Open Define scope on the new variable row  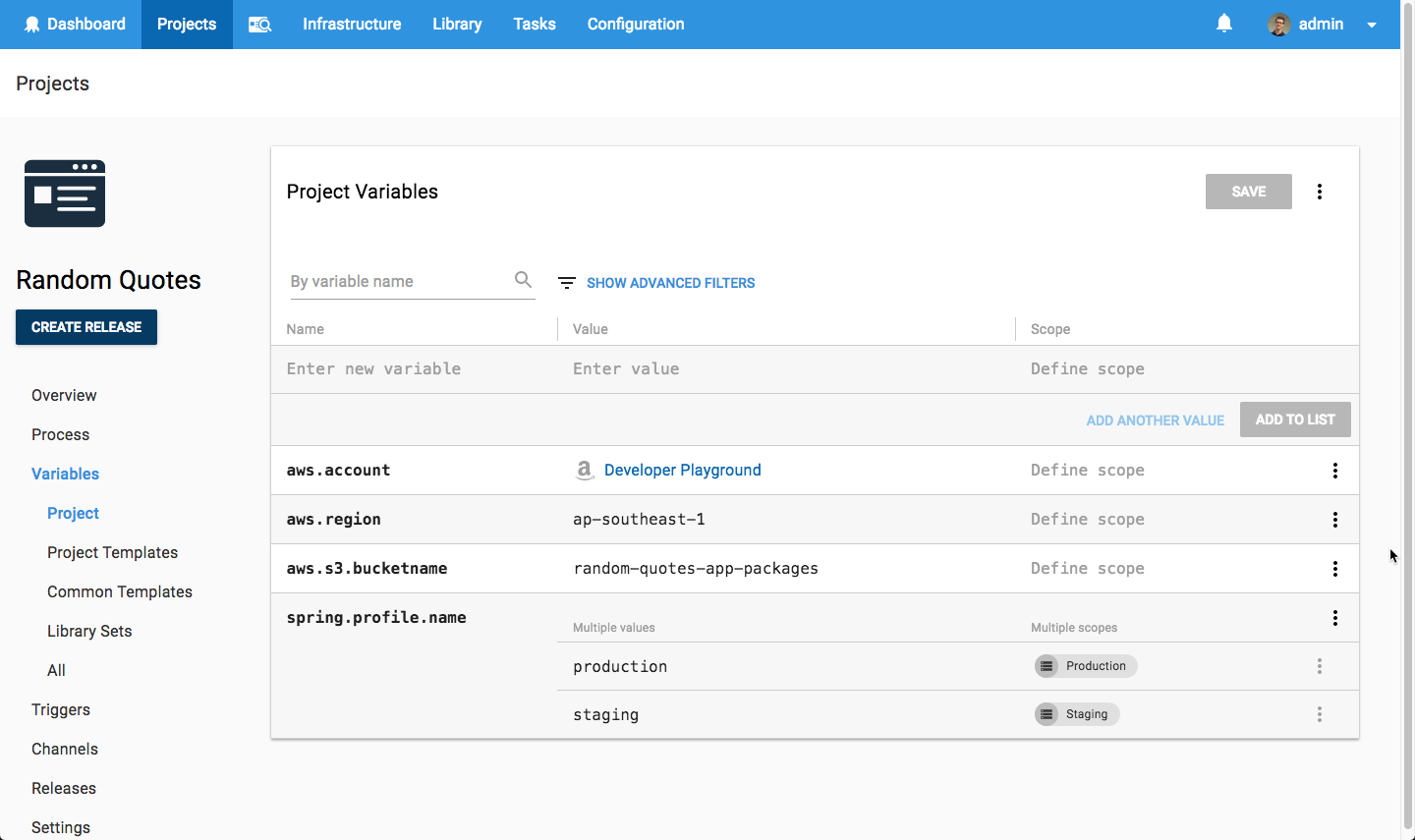pyautogui.click(x=1087, y=368)
